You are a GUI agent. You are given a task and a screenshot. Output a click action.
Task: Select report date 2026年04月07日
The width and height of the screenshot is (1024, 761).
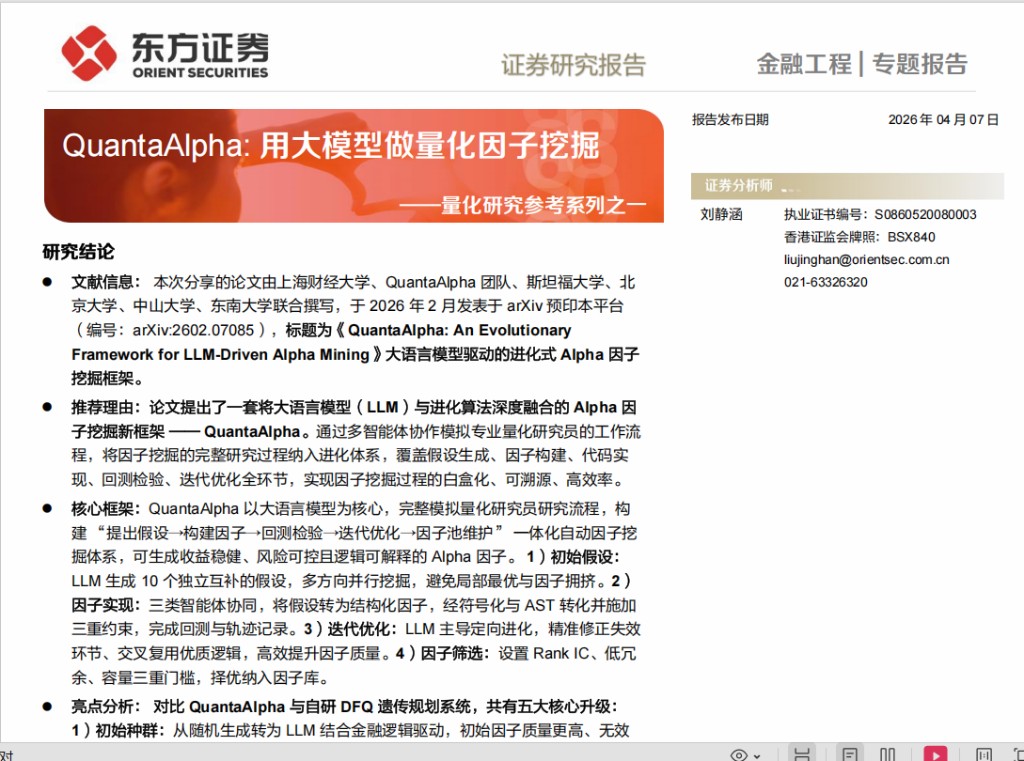point(943,120)
